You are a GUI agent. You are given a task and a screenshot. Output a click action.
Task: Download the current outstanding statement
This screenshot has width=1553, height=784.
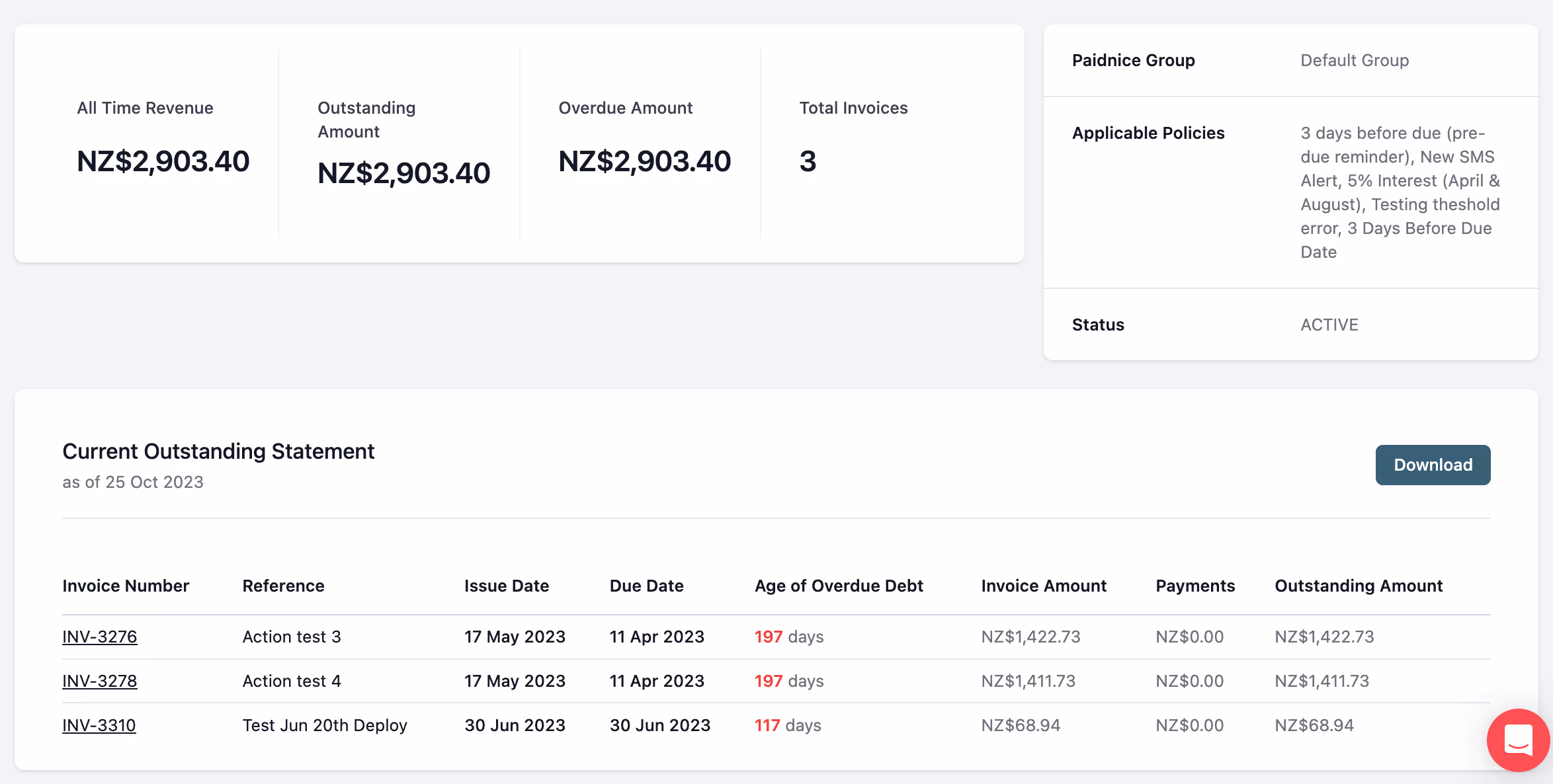(1433, 465)
